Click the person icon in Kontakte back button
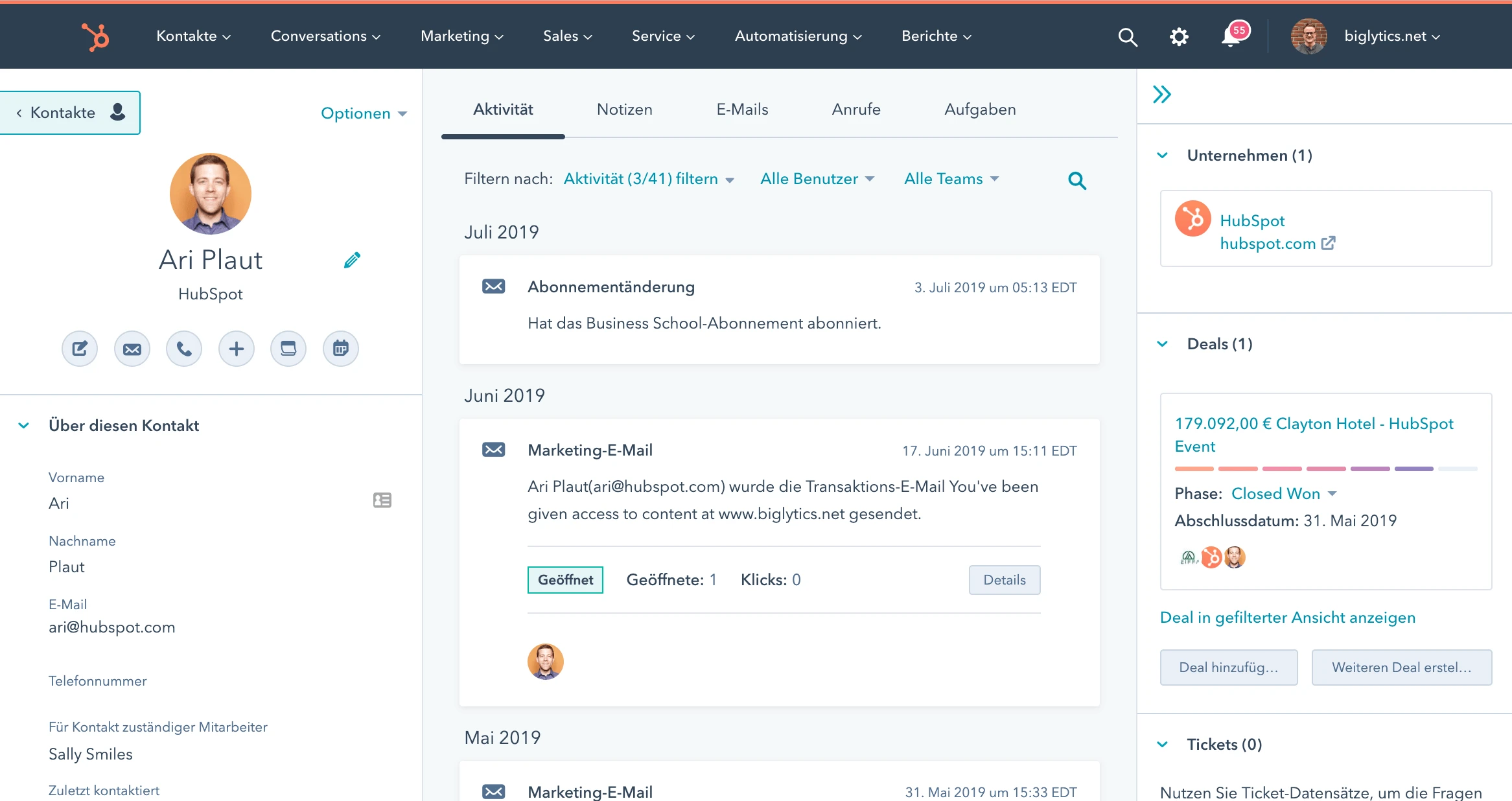 (x=118, y=112)
